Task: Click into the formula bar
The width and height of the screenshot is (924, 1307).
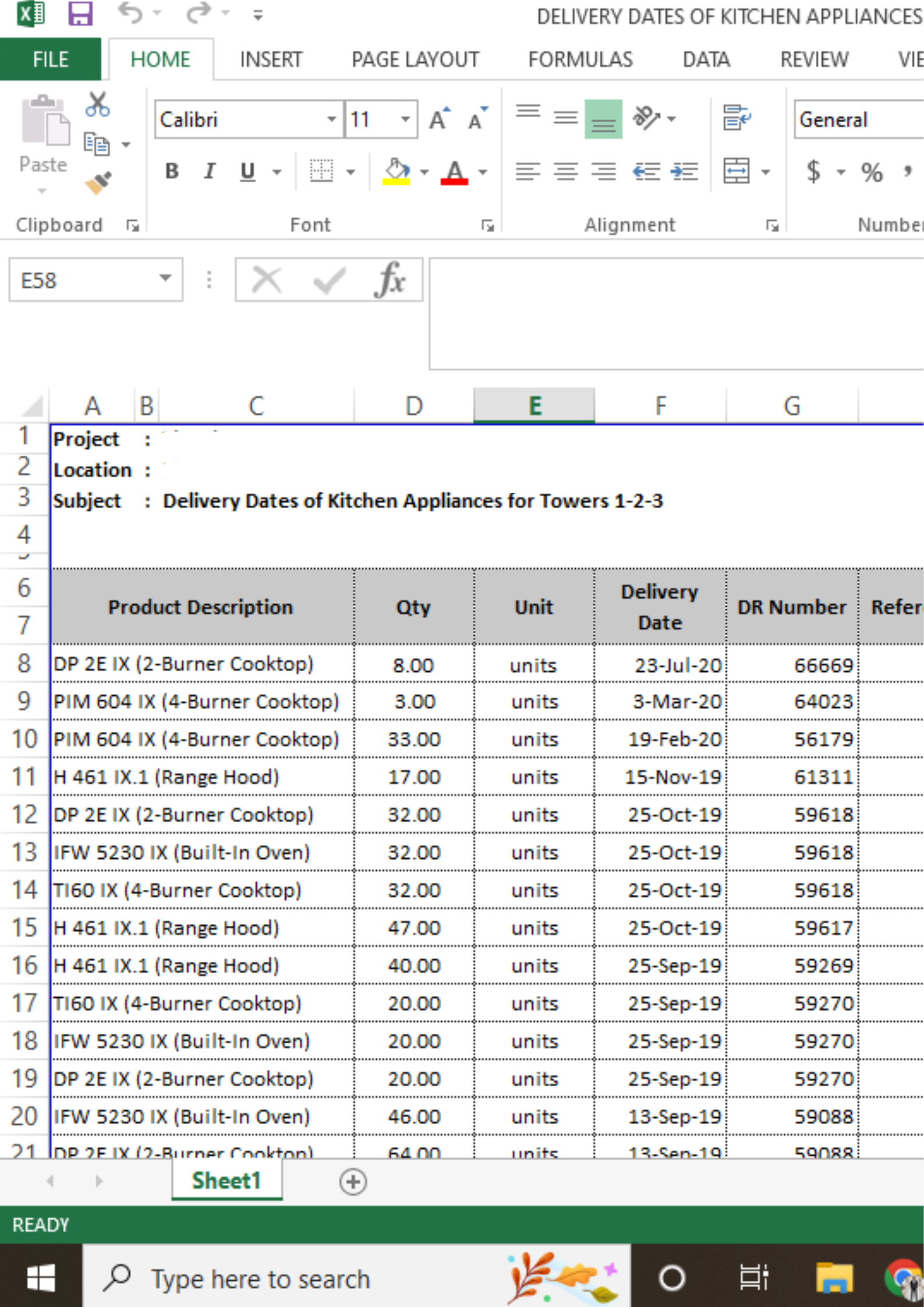Action: point(676,314)
